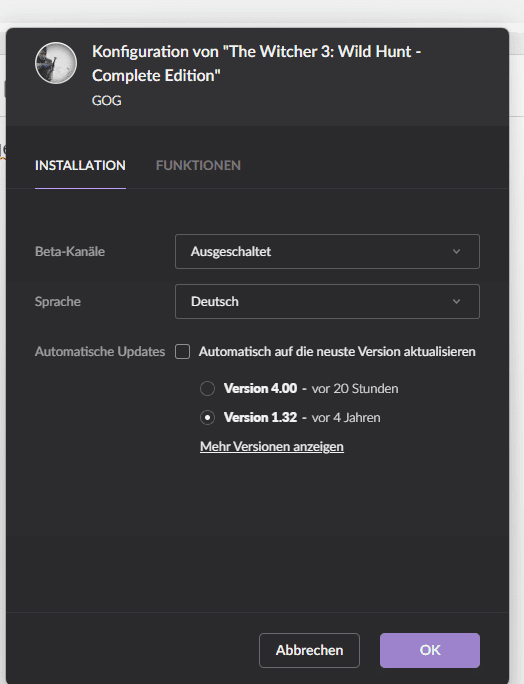
Task: Click the "vor 20 Stunden" text
Action: [355, 388]
